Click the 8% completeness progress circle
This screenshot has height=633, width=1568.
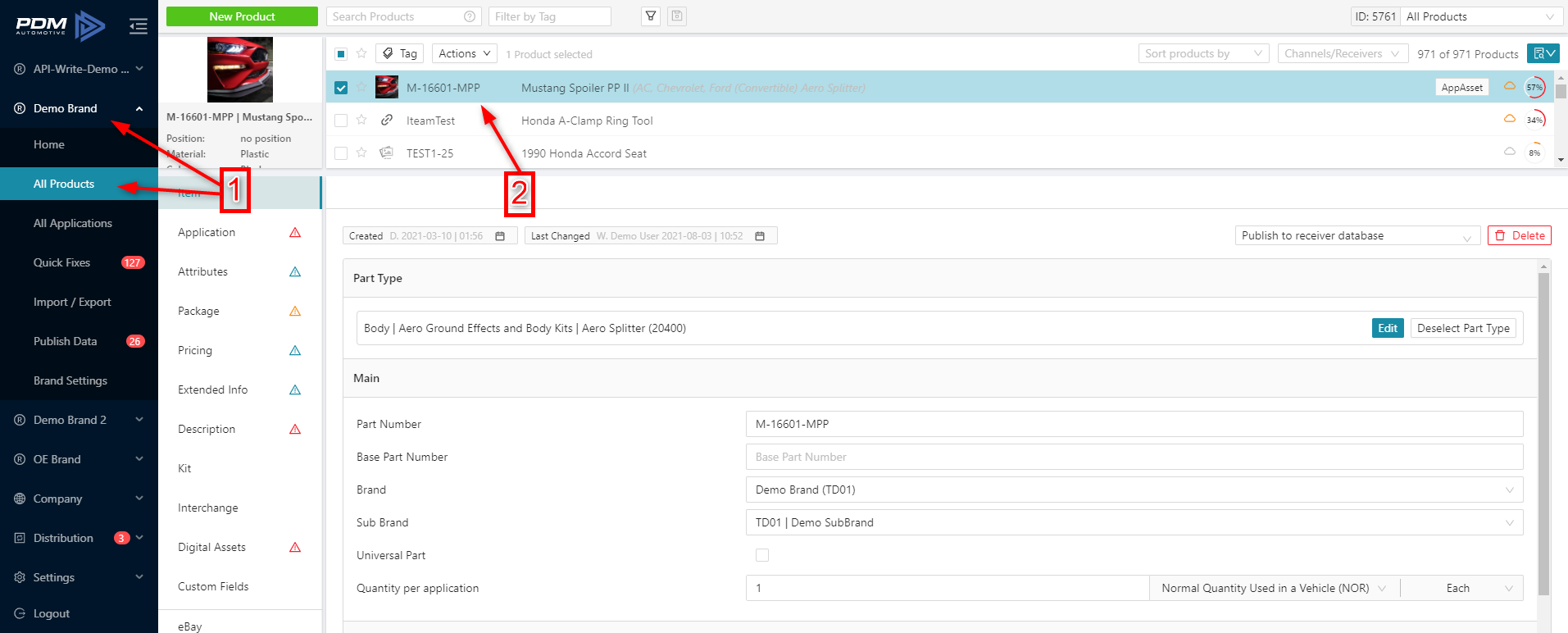1534,153
